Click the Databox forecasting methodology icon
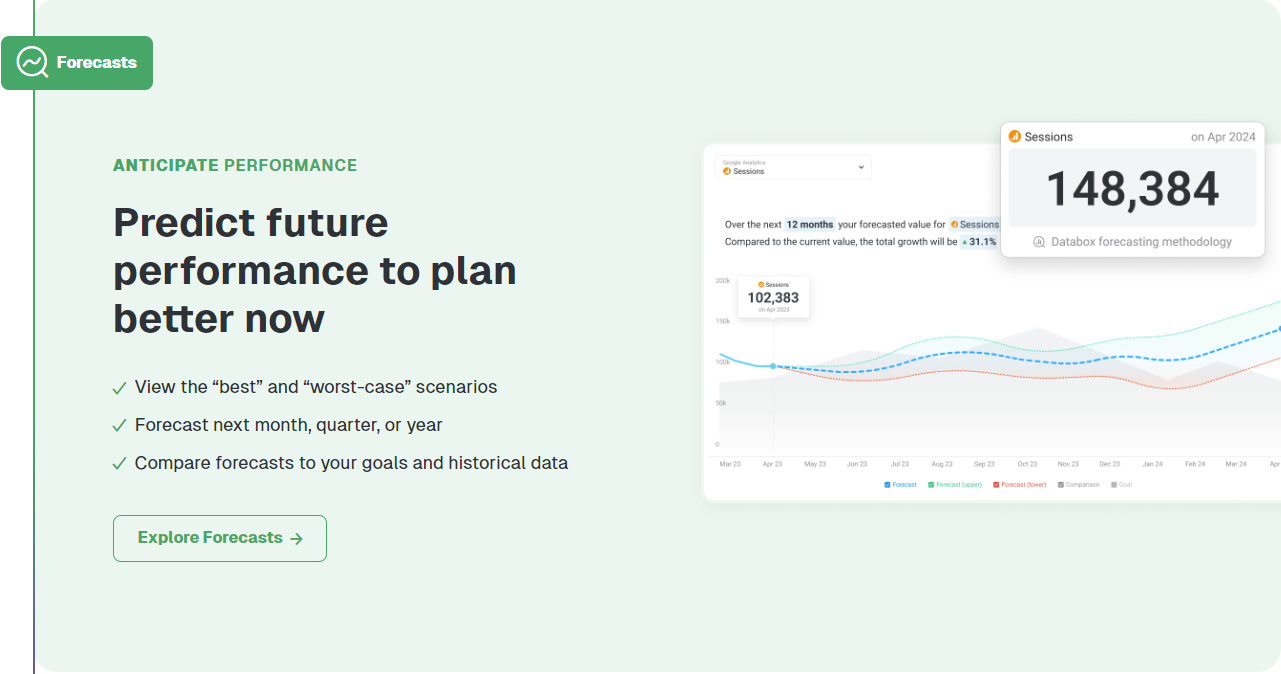This screenshot has width=1281, height=674. coord(1039,242)
